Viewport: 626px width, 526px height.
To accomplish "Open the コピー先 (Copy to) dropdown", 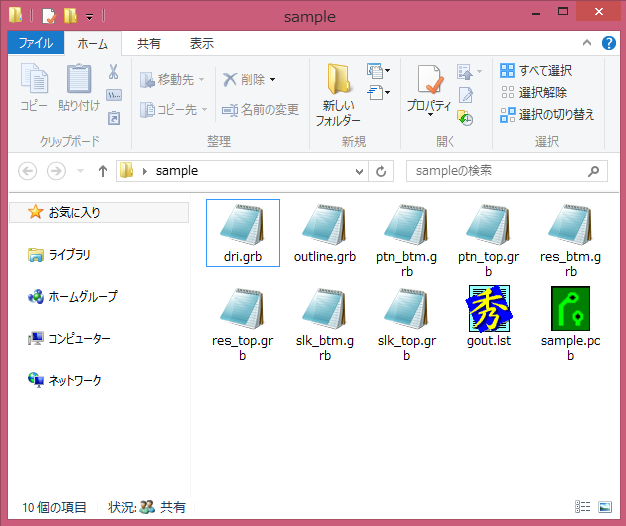I will pyautogui.click(x=174, y=109).
